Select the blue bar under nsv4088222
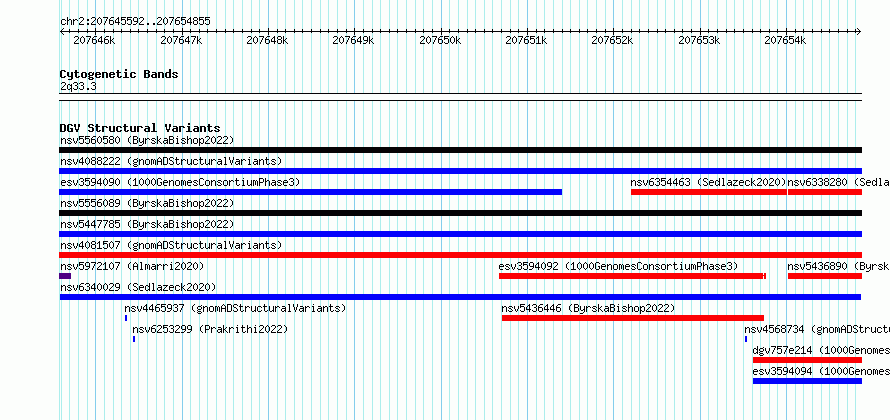Image resolution: width=890 pixels, height=420 pixels. click(x=460, y=171)
